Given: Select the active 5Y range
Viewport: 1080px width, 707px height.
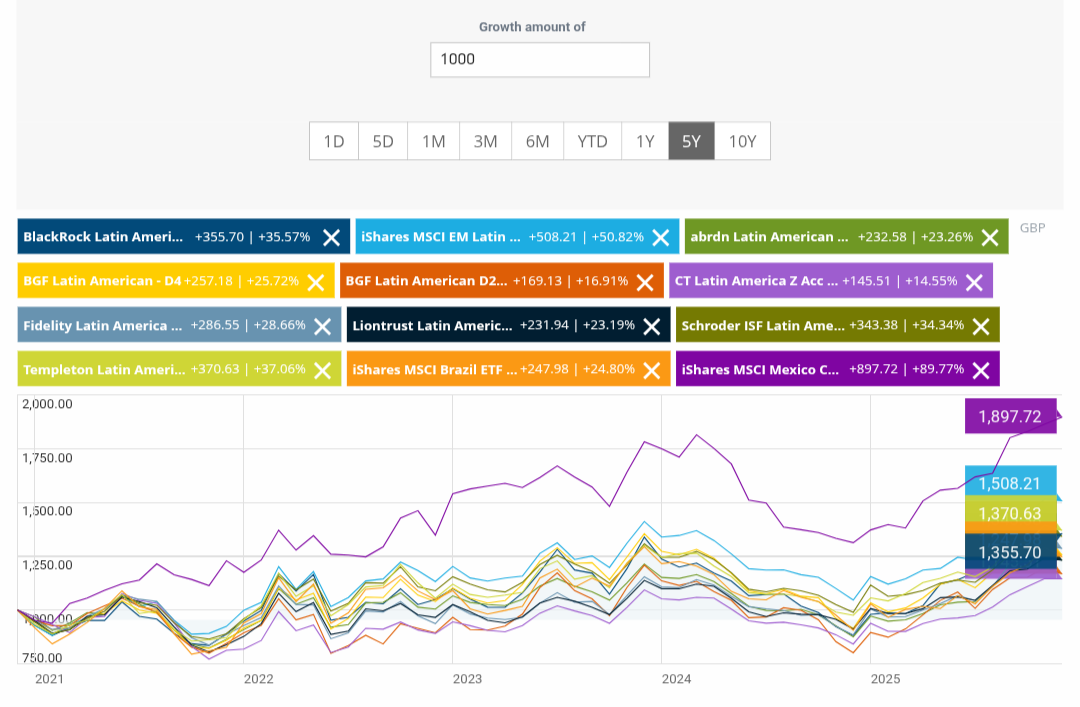Looking at the screenshot, I should pos(692,141).
